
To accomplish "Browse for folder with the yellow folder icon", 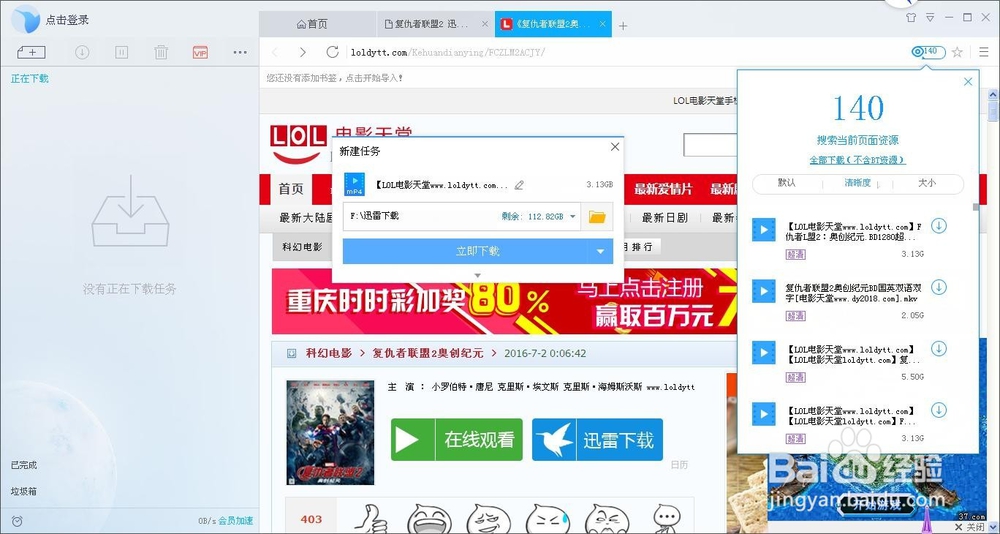I will tap(597, 217).
